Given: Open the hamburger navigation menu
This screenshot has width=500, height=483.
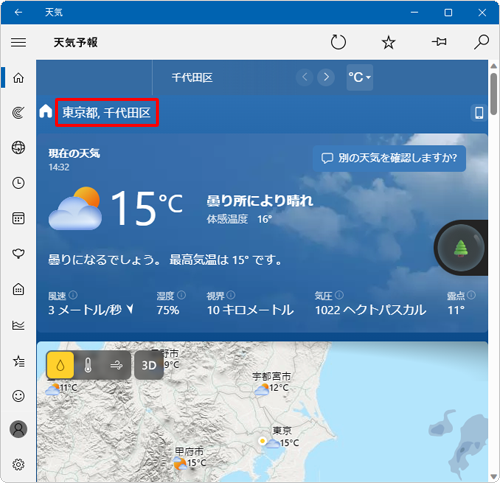Looking at the screenshot, I should [18, 42].
